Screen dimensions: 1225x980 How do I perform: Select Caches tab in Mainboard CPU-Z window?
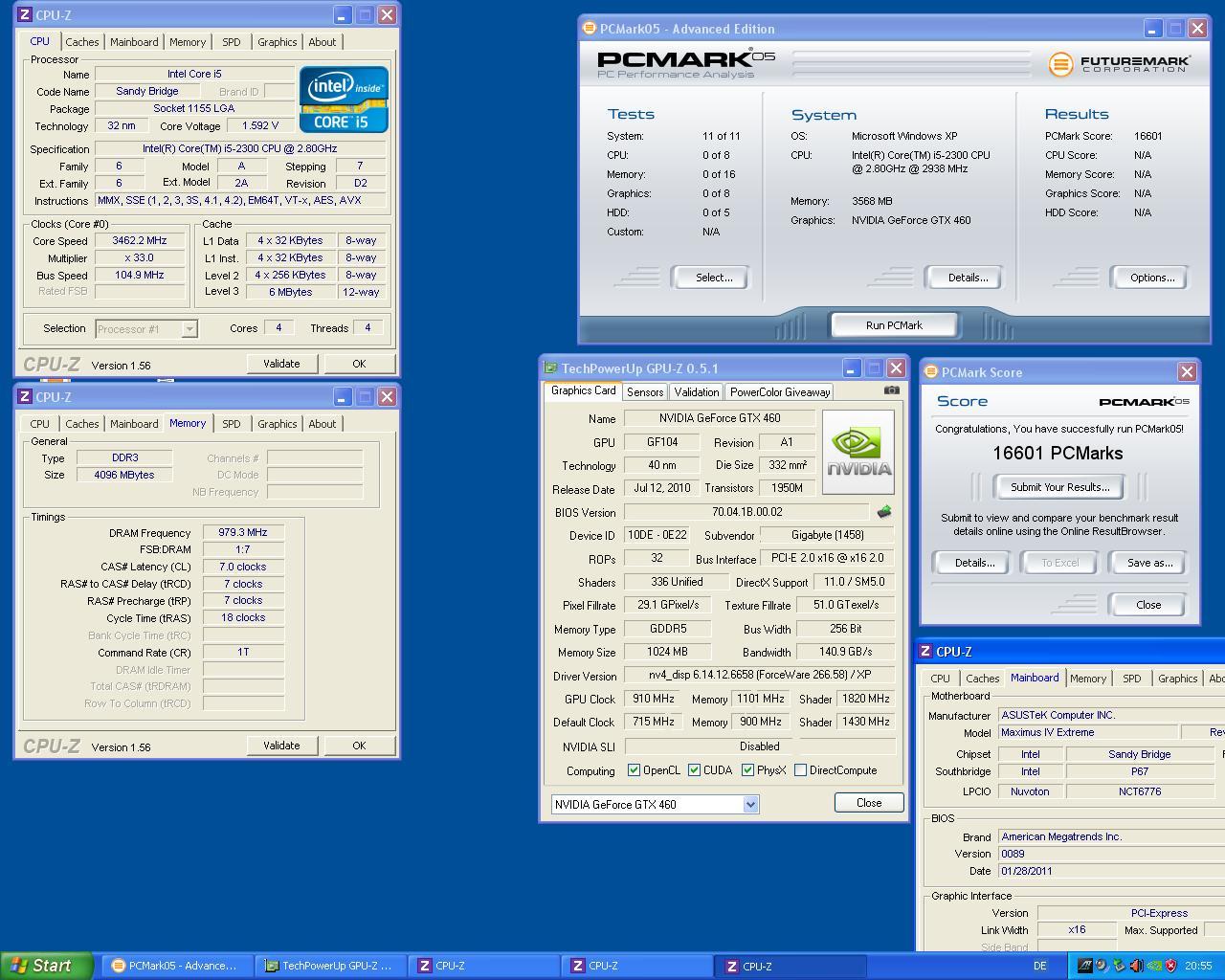(982, 679)
